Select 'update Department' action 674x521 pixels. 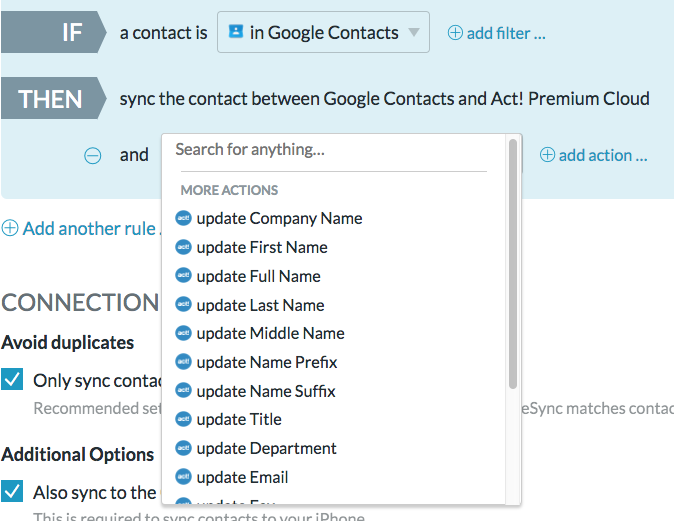click(266, 448)
